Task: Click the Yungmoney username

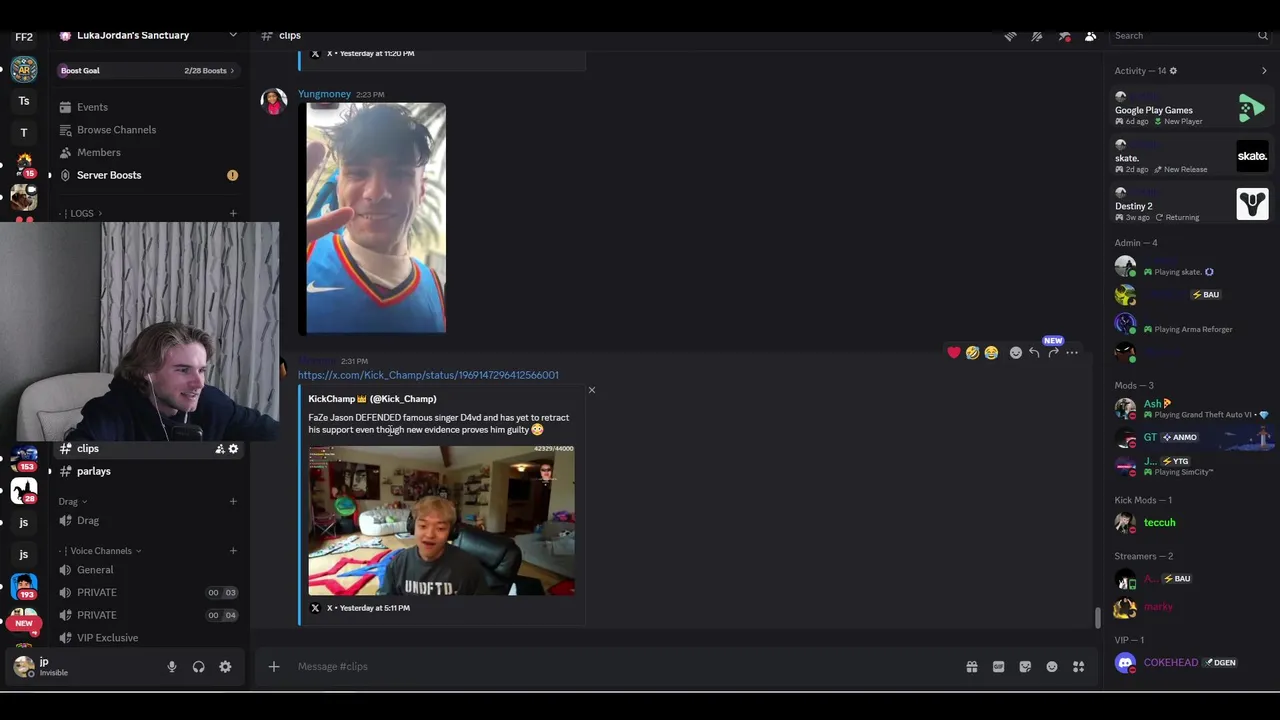Action: point(324,94)
